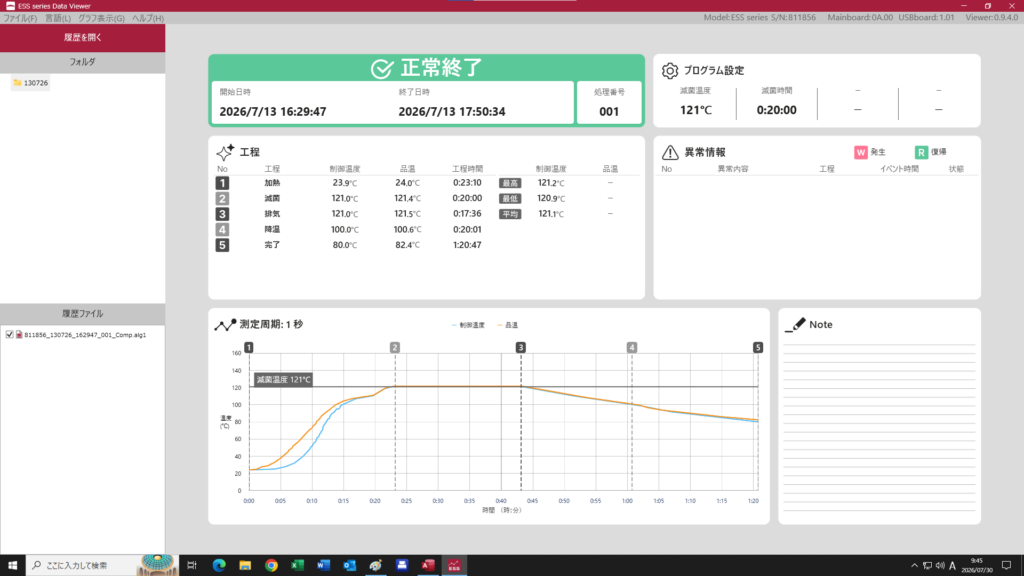Click the W 発生 legend badge
Image resolution: width=1024 pixels, height=576 pixels.
tap(861, 152)
